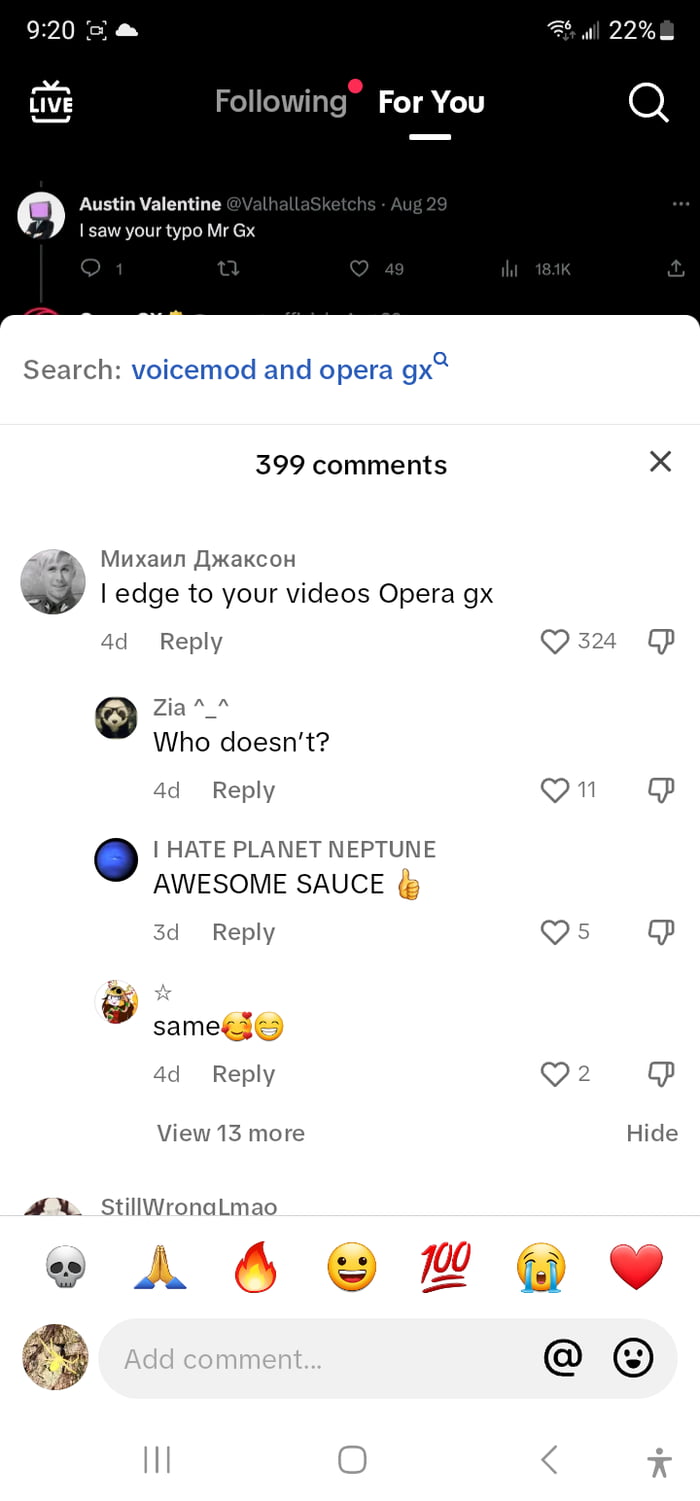Switch to the For You tab

coord(430,101)
